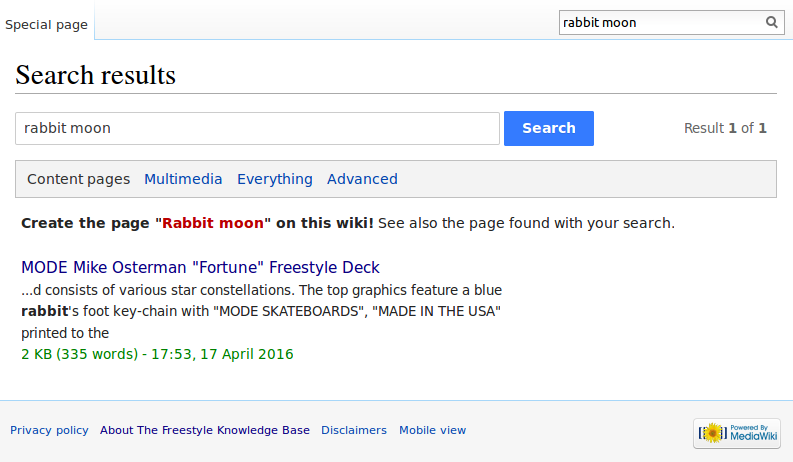This screenshot has height=462, width=793.
Task: Click the main rabbit moon search input
Action: pos(257,128)
